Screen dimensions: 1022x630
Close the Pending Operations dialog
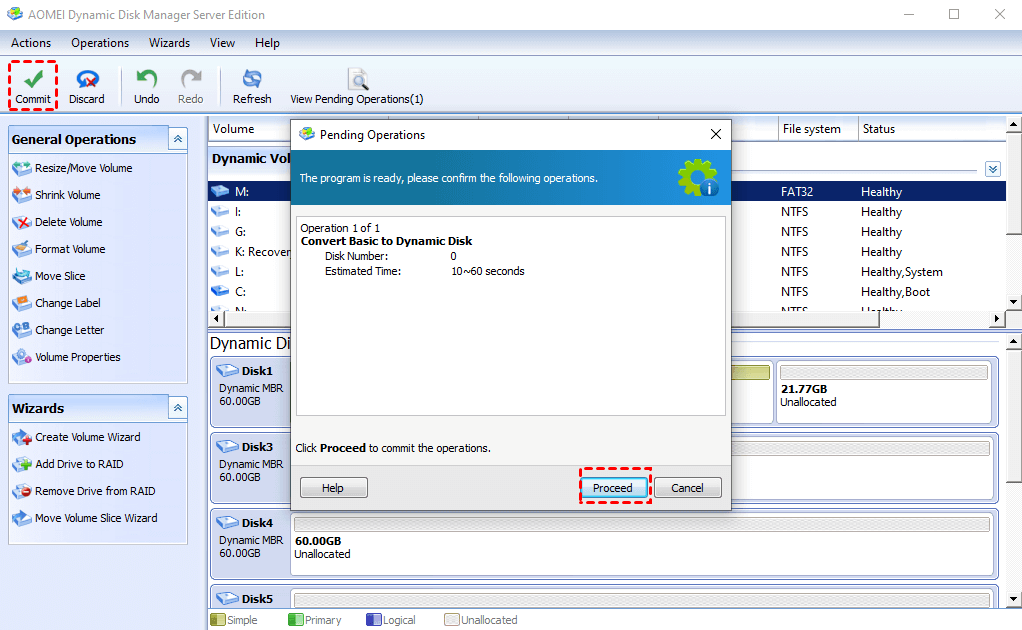[716, 134]
